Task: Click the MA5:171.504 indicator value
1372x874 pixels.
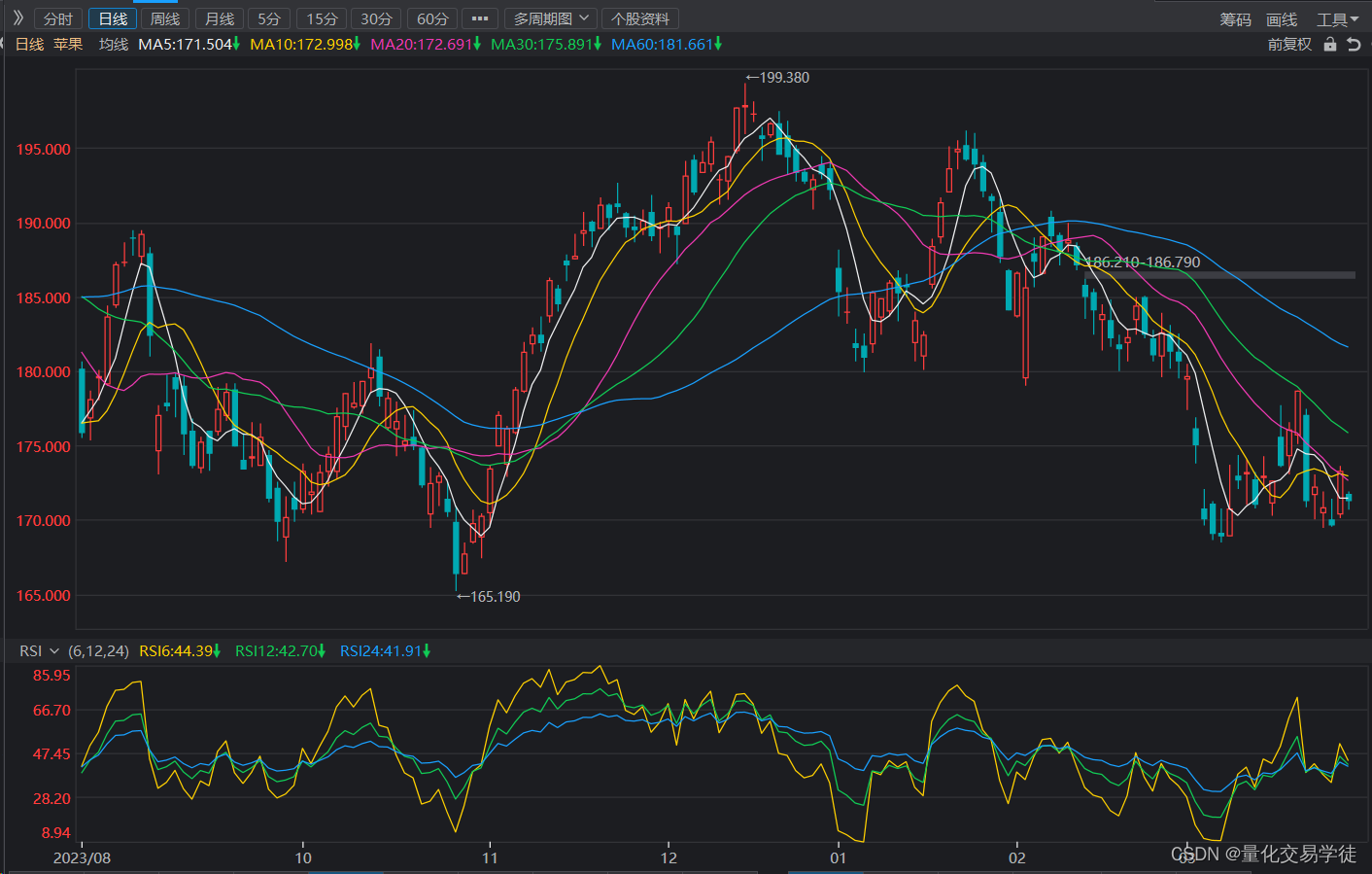Action: click(x=189, y=45)
